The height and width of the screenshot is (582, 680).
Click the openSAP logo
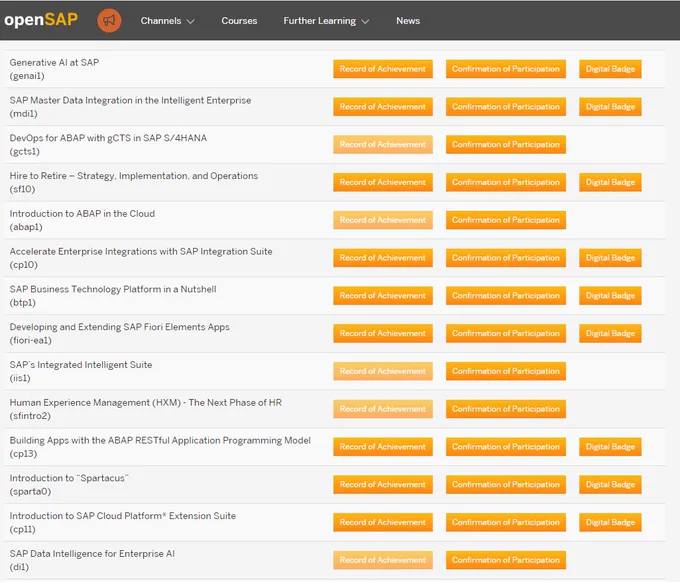[x=41, y=20]
